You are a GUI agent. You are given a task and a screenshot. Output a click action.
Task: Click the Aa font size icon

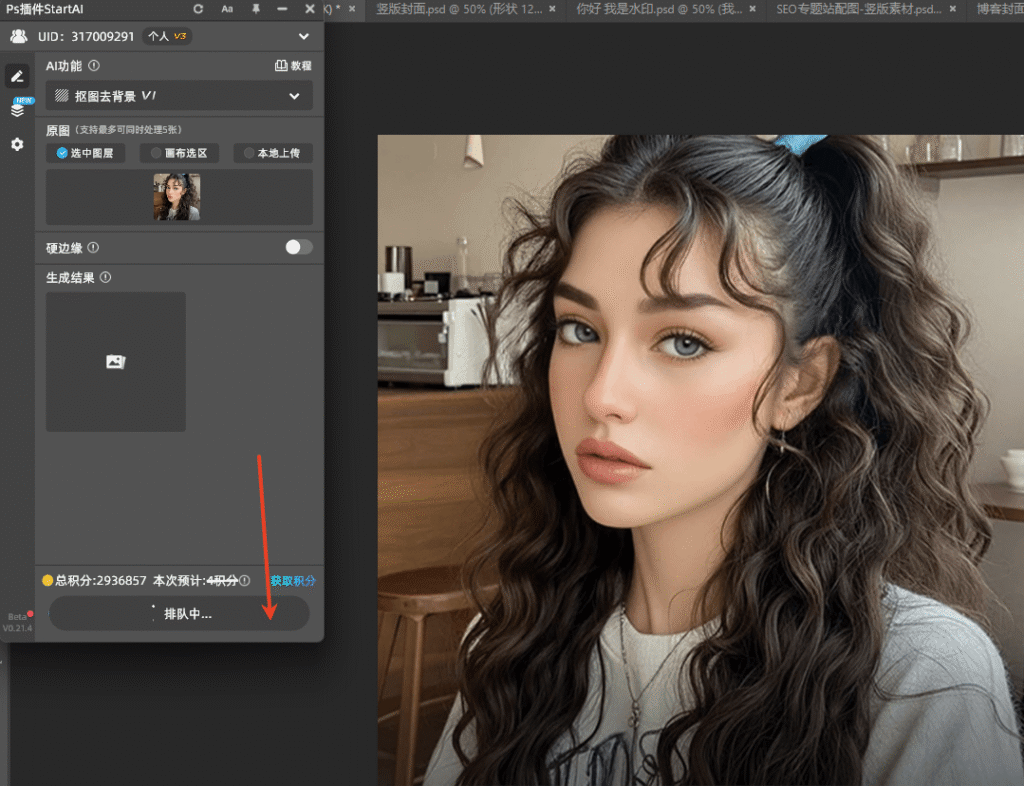click(x=227, y=9)
